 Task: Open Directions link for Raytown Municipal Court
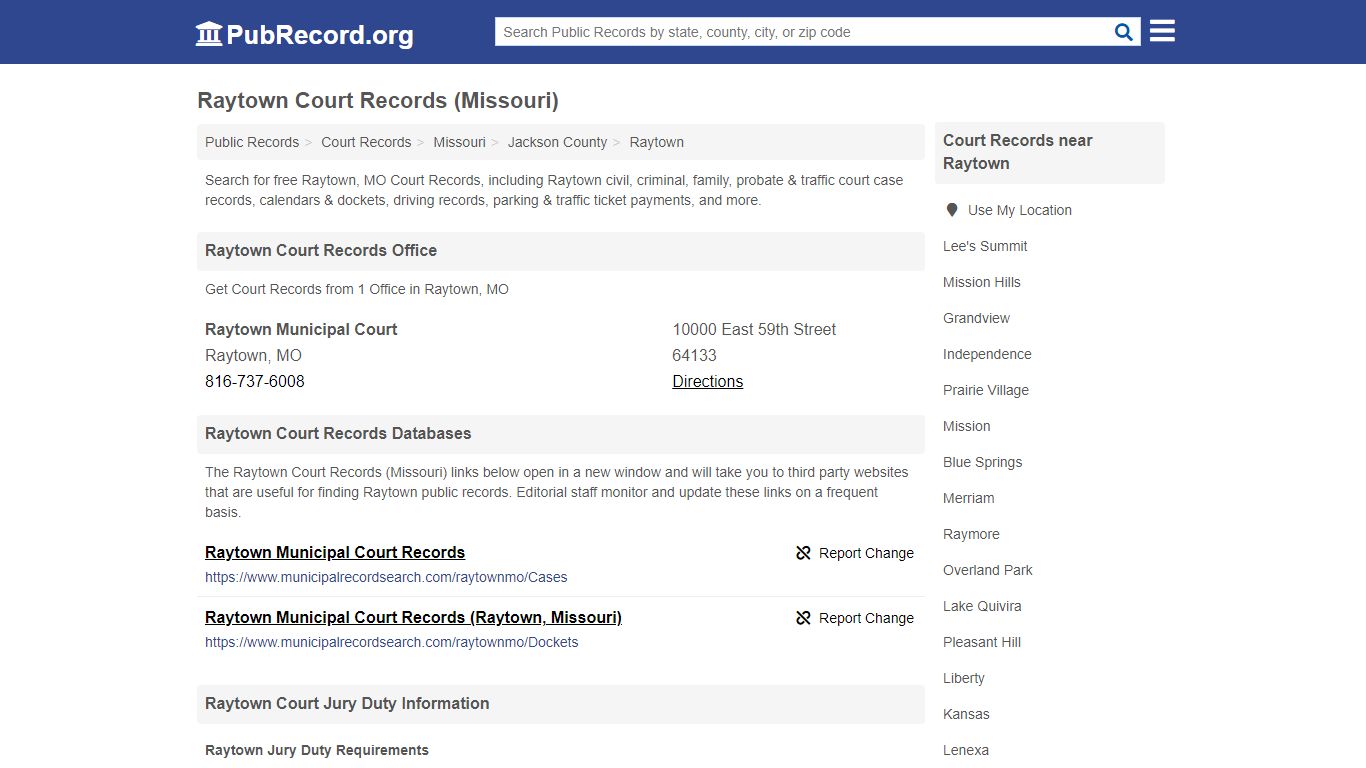(x=707, y=381)
